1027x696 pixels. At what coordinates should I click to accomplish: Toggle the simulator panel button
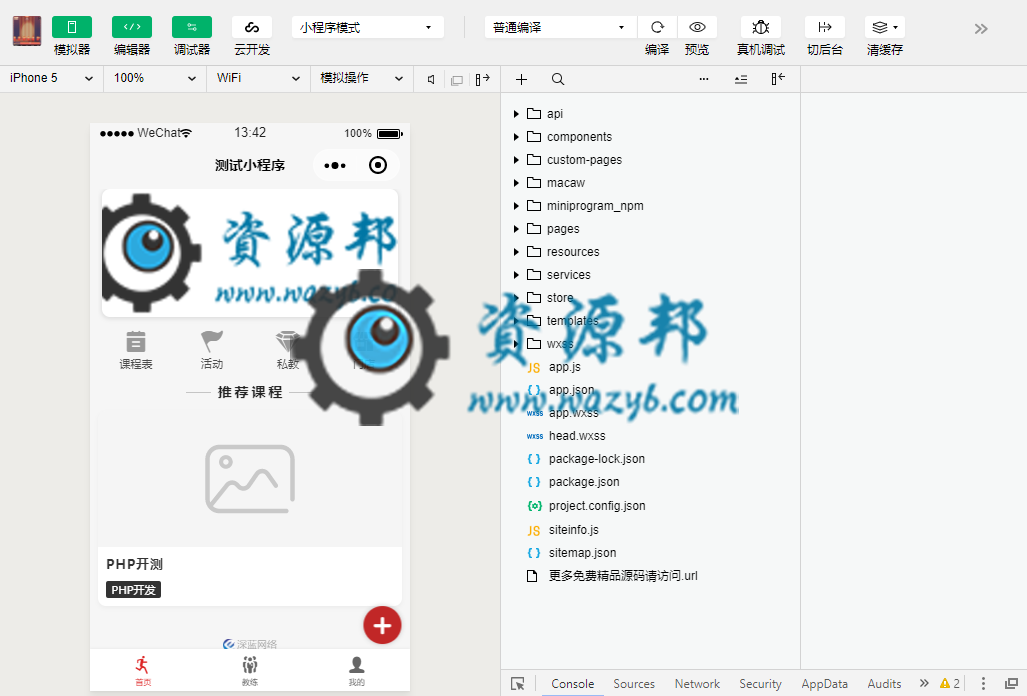(x=72, y=27)
